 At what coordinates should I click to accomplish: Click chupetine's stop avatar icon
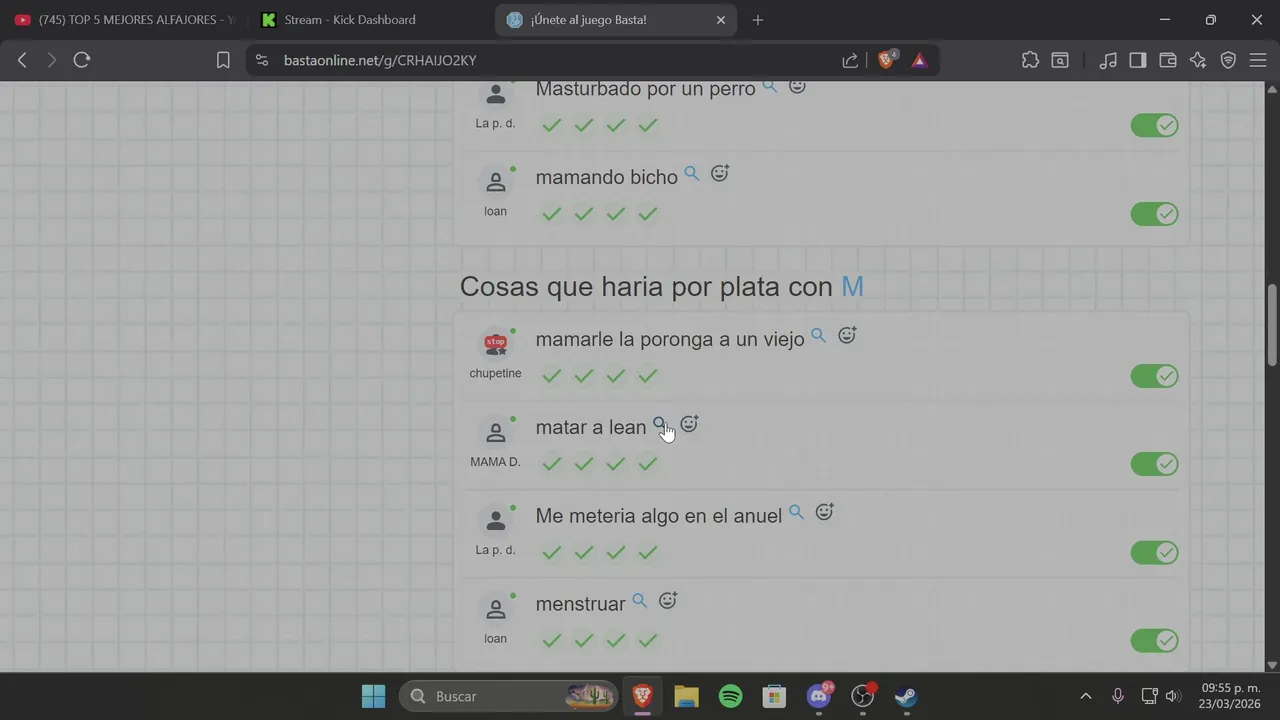tap(495, 344)
